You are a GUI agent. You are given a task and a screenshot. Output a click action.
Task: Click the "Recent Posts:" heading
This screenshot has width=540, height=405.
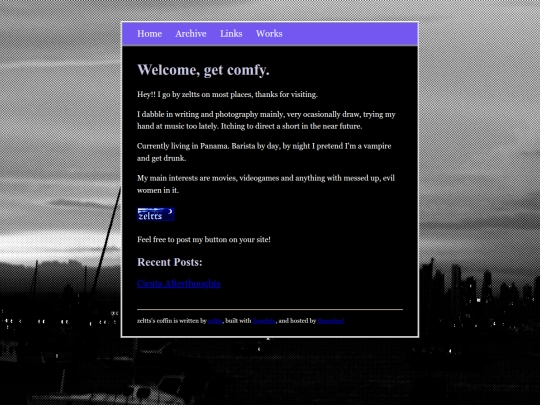(x=170, y=262)
